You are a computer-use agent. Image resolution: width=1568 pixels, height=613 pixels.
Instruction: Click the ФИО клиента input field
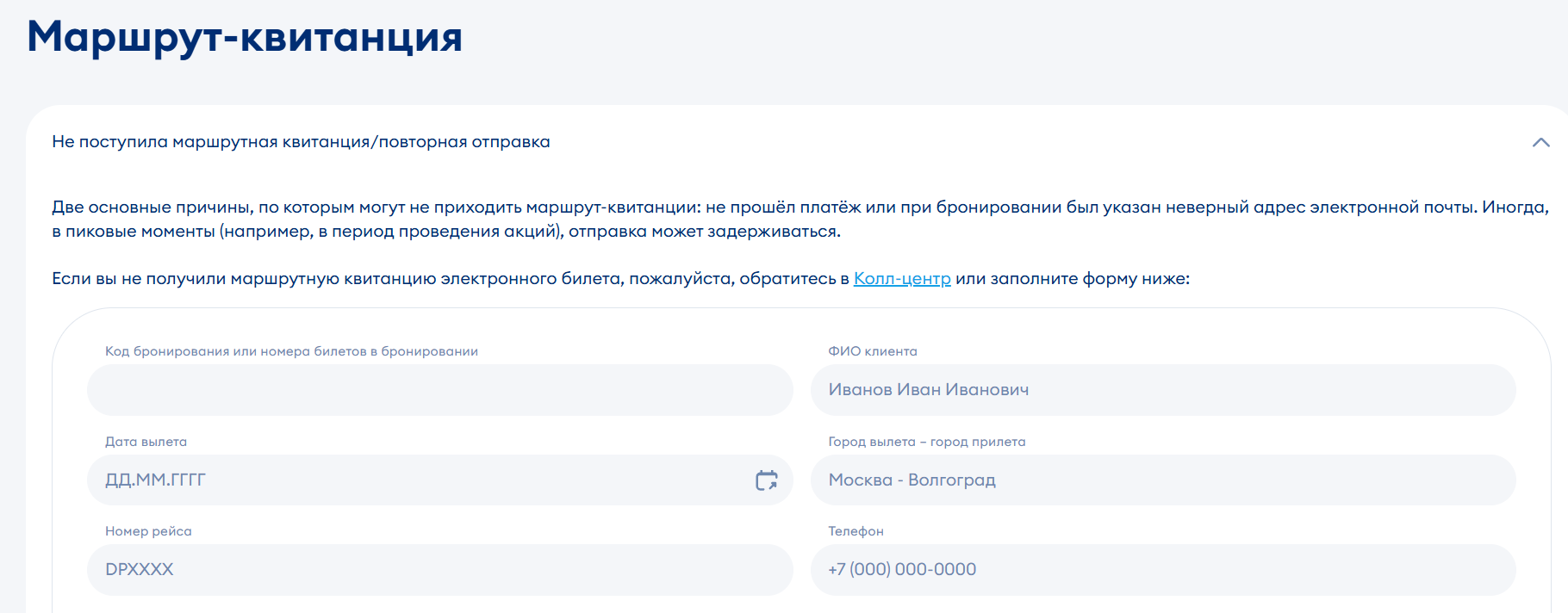[x=1163, y=390]
